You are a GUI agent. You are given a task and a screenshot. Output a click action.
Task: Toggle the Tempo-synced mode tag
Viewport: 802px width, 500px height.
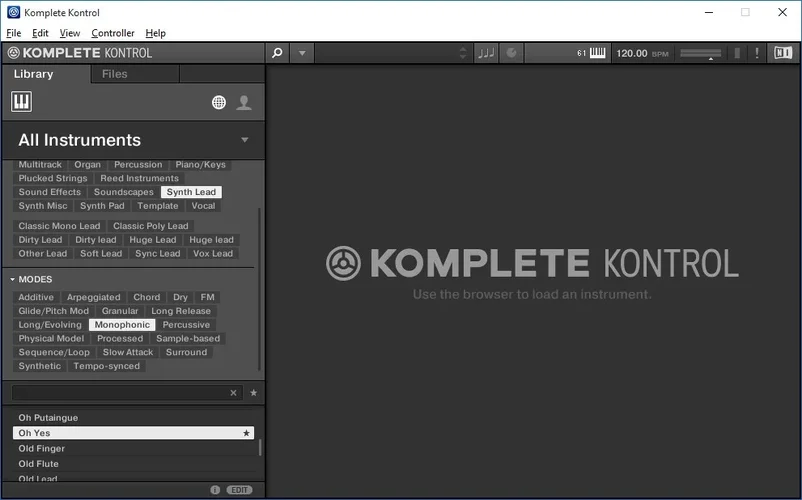(x=106, y=367)
